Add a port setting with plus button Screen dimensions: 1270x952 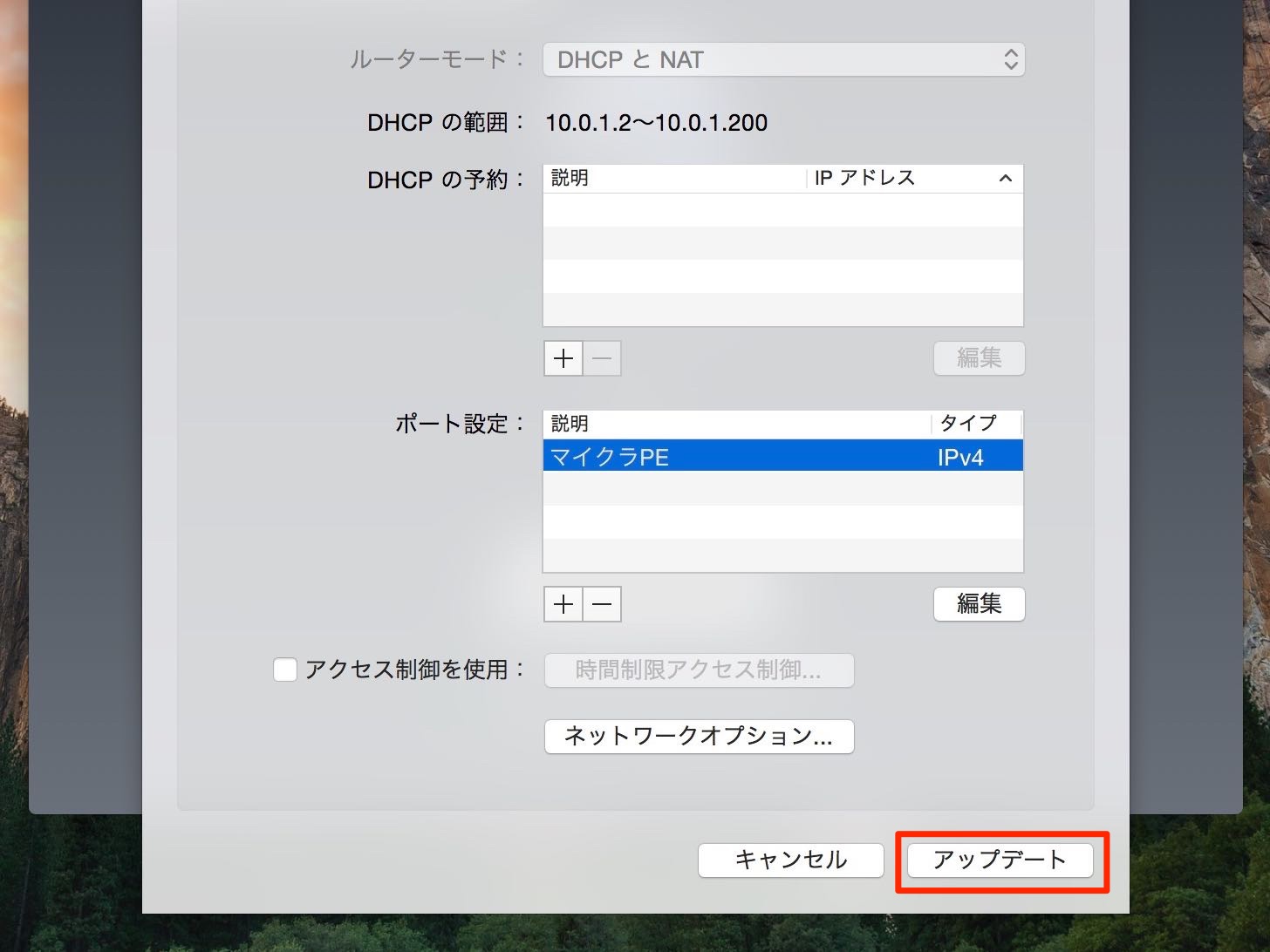[563, 604]
